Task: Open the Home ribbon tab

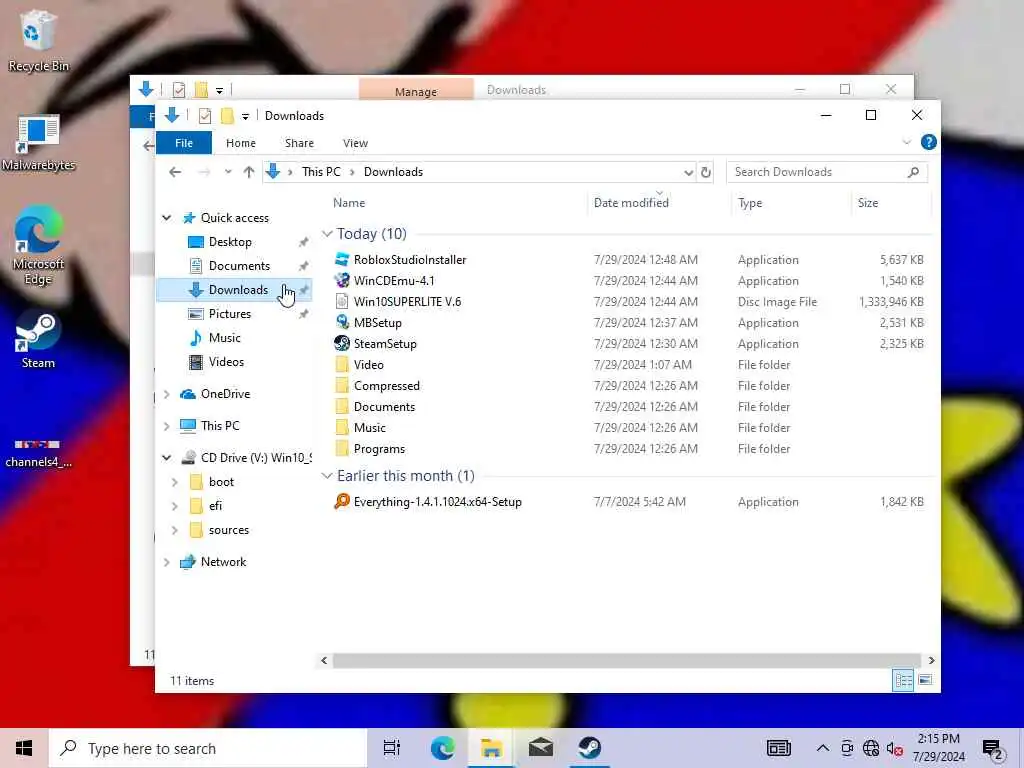Action: (241, 143)
